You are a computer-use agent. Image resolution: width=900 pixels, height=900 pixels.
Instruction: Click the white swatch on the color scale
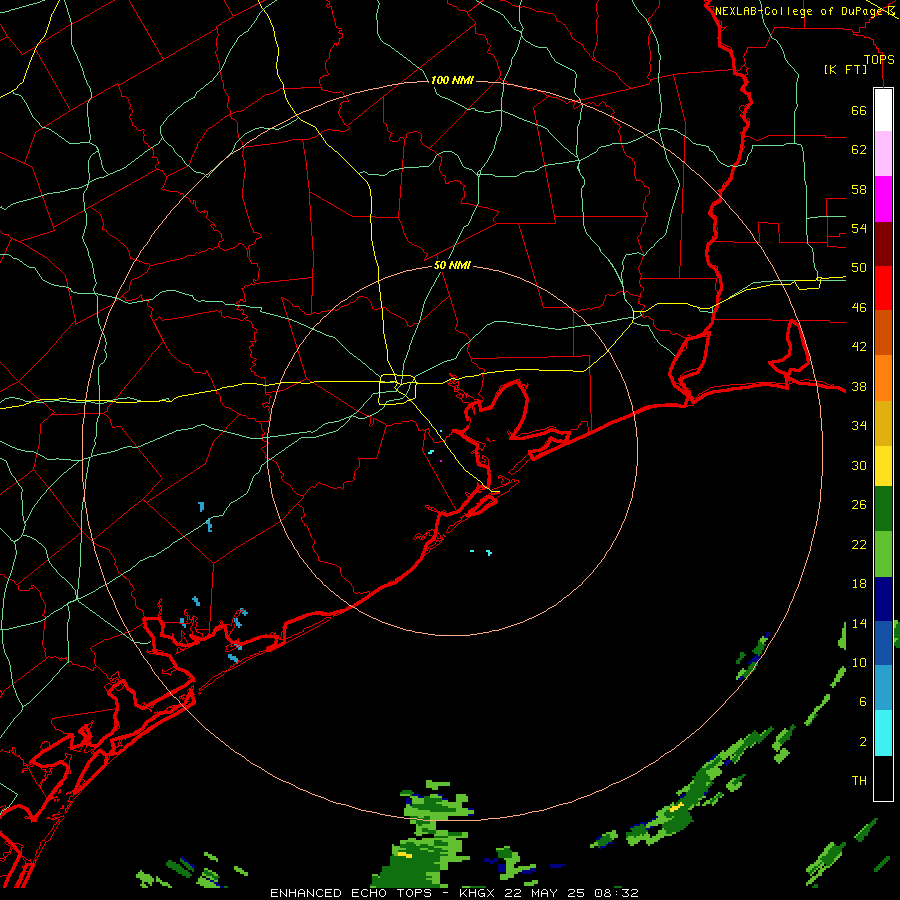[883, 110]
